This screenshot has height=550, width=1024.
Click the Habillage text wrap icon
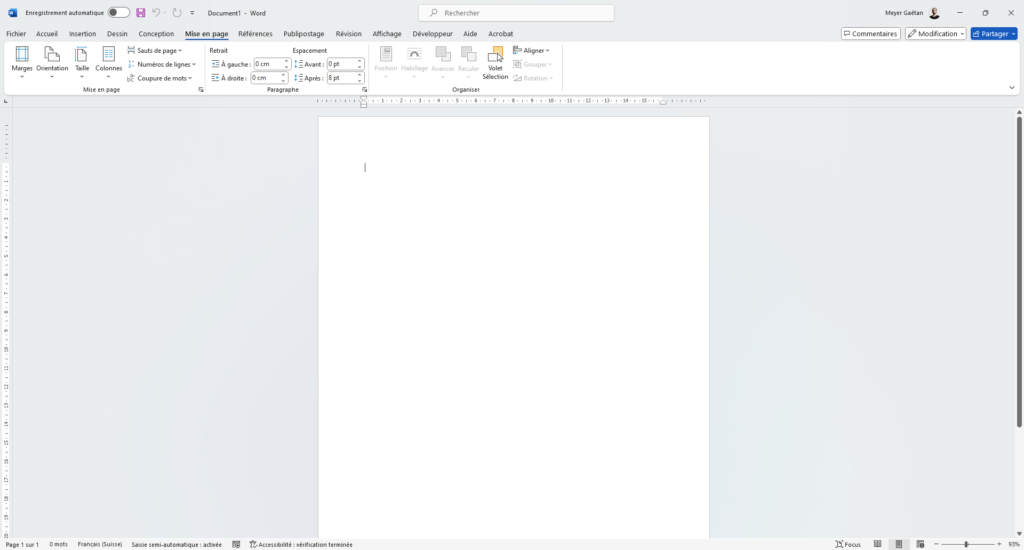(x=414, y=63)
